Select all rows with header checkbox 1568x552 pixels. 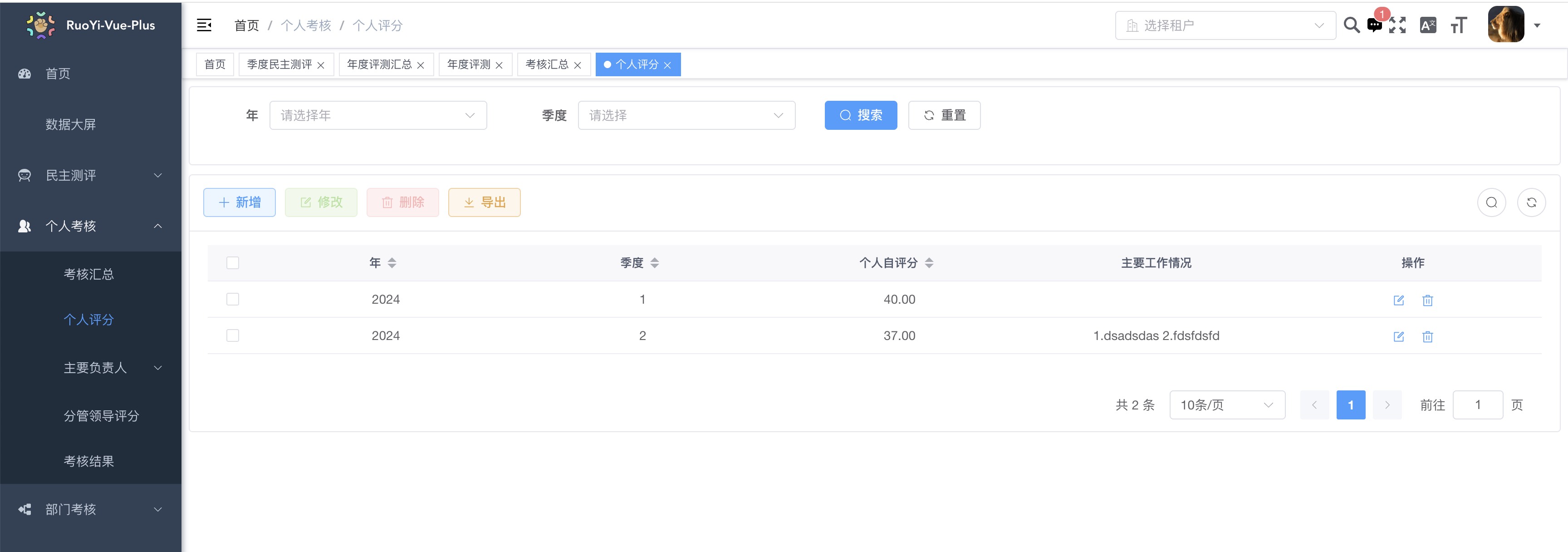click(x=232, y=262)
